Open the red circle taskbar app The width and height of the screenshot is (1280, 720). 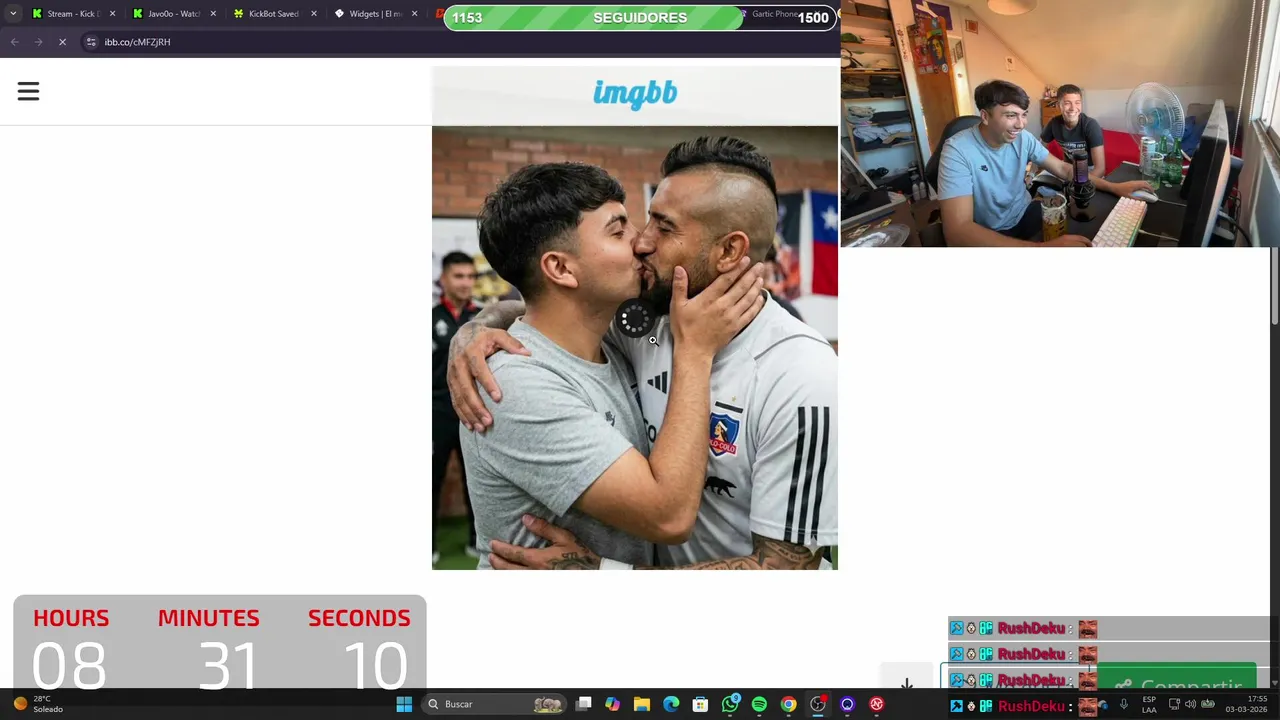click(876, 704)
